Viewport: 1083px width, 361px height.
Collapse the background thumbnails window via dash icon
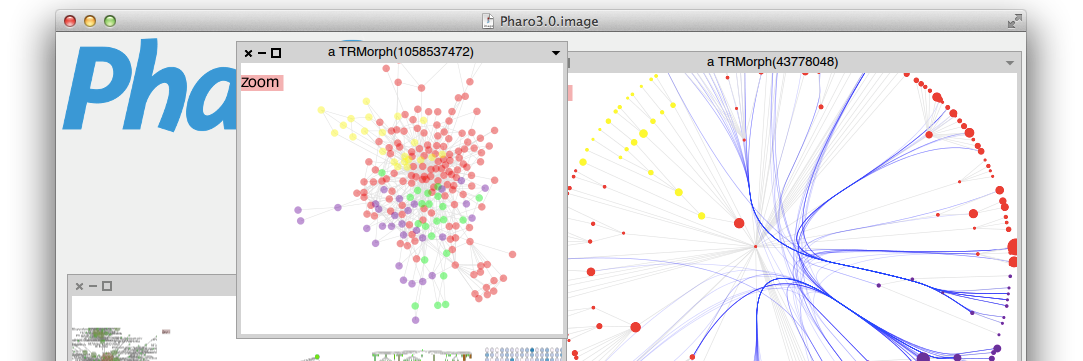(x=93, y=286)
